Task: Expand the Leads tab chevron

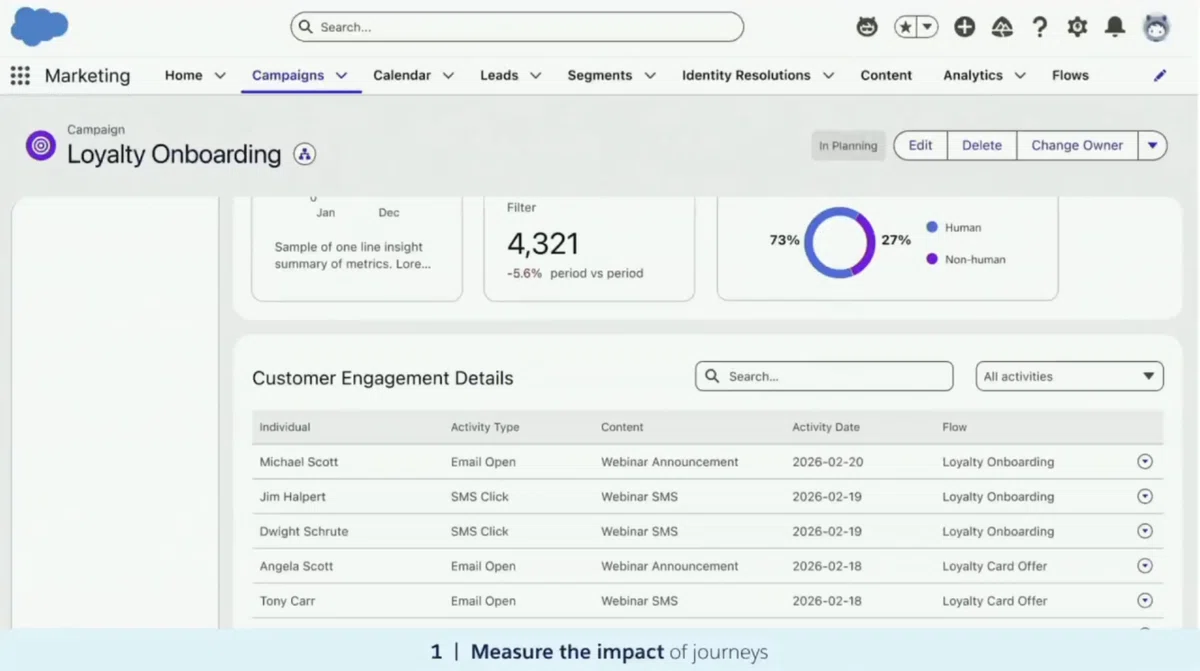Action: point(535,75)
